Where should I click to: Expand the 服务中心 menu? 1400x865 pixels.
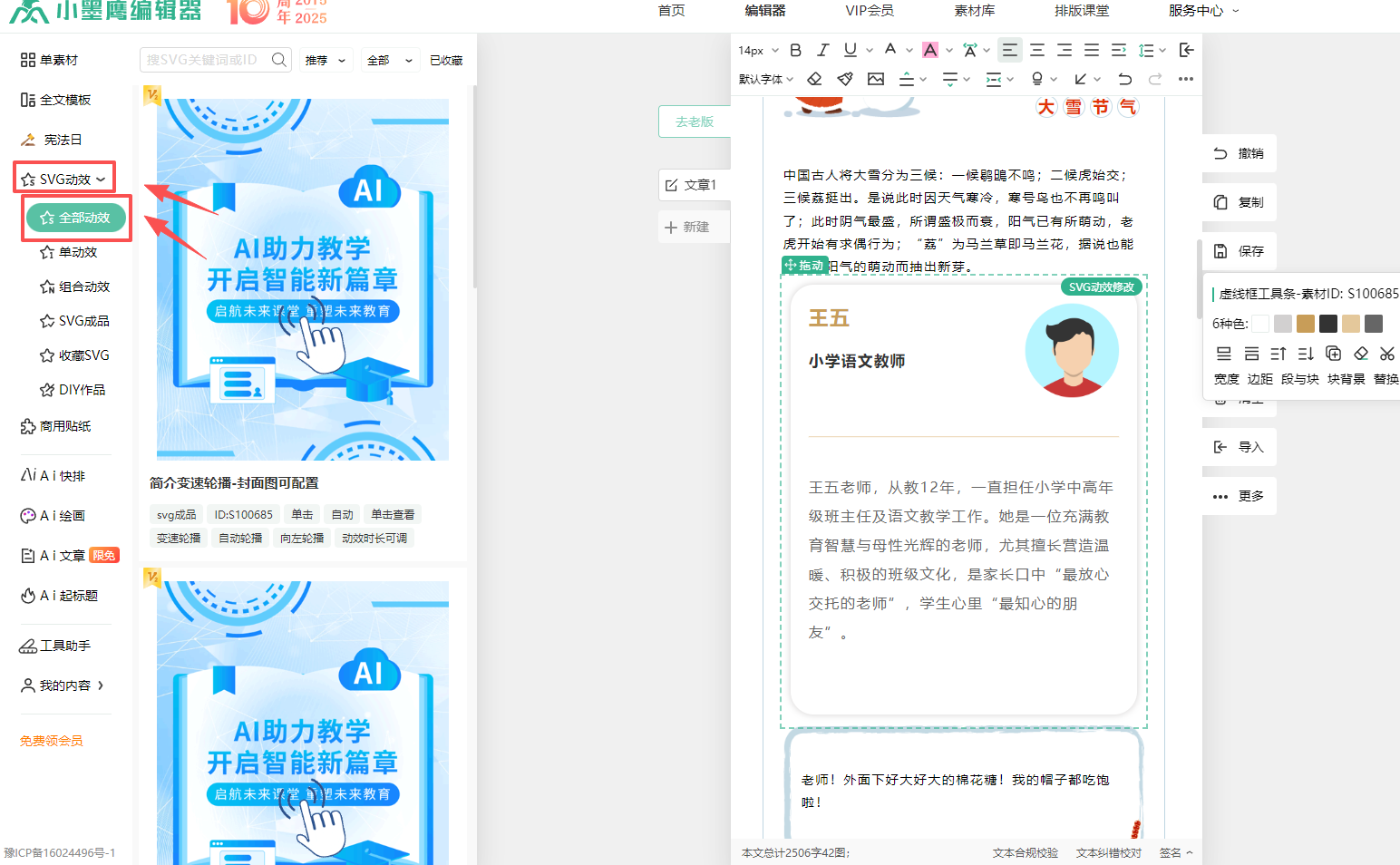1203,11
